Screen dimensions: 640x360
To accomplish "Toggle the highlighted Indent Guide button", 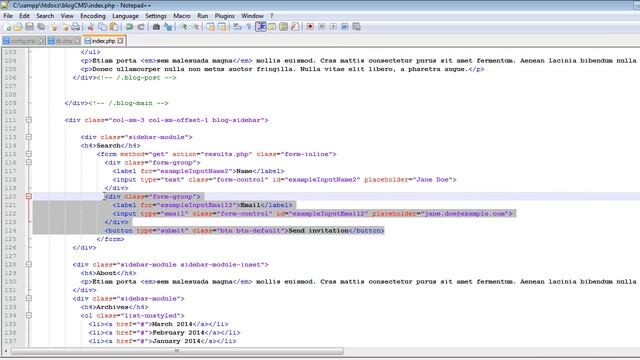I will coord(260,27).
